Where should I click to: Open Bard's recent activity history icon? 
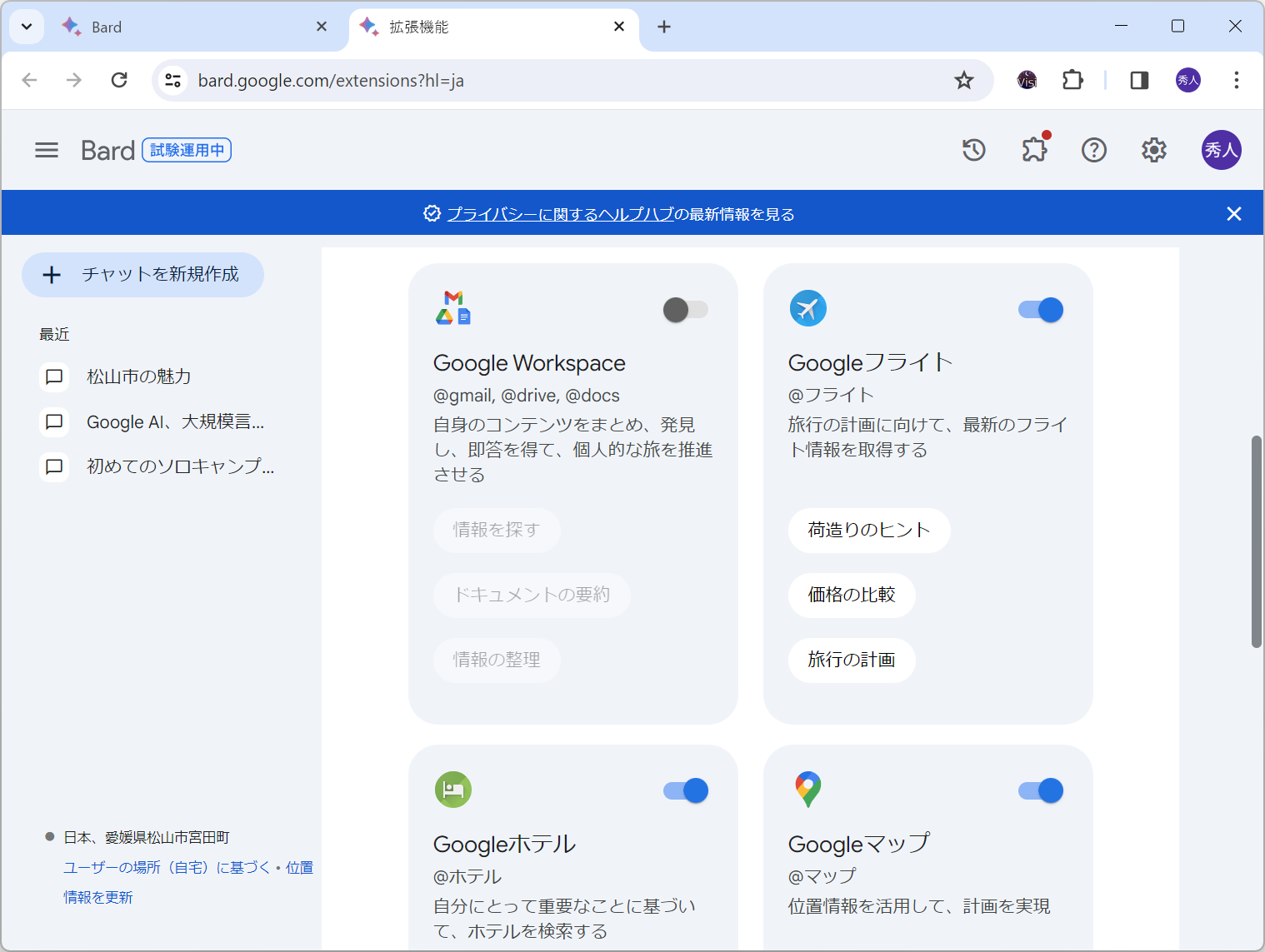tap(973, 150)
